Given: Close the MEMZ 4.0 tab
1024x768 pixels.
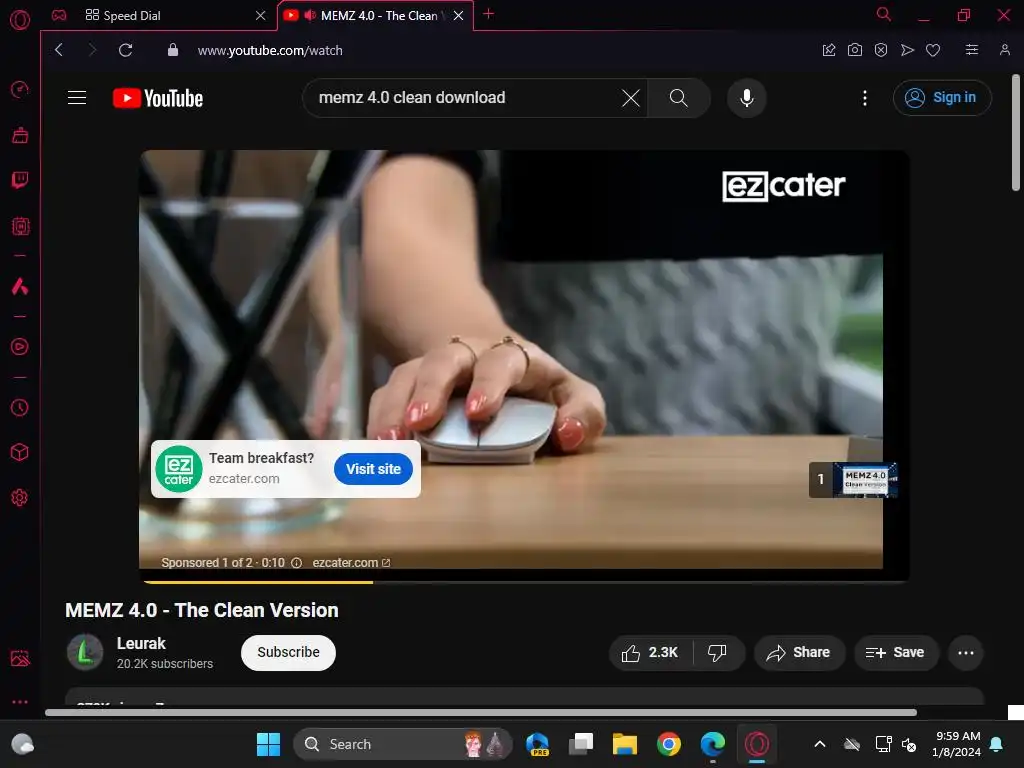Looking at the screenshot, I should coord(458,16).
